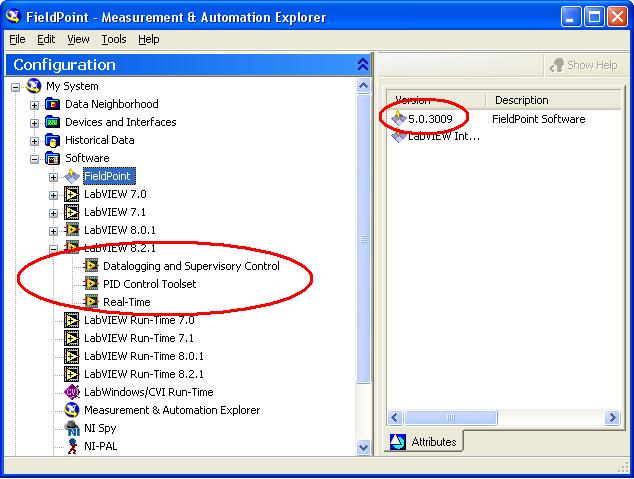634x479 pixels.
Task: Expand the Data Neighborhood node
Action: [x=34, y=105]
